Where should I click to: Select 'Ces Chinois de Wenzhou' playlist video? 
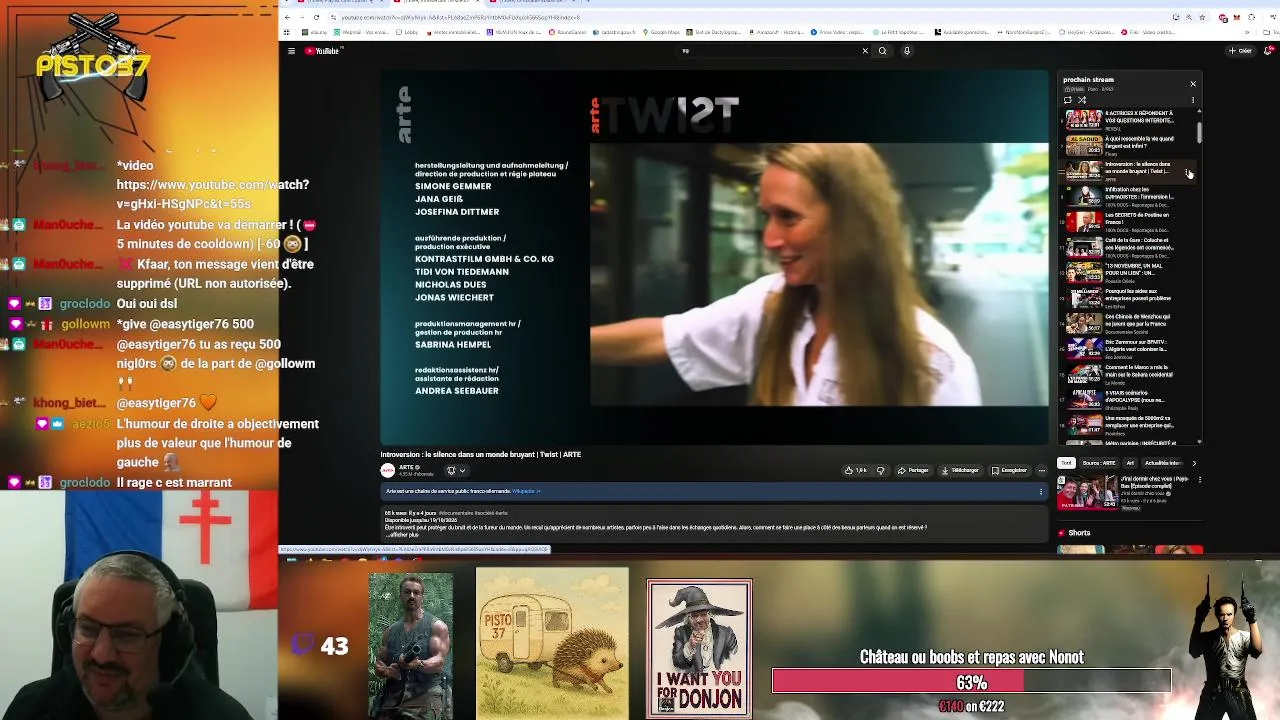1126,322
